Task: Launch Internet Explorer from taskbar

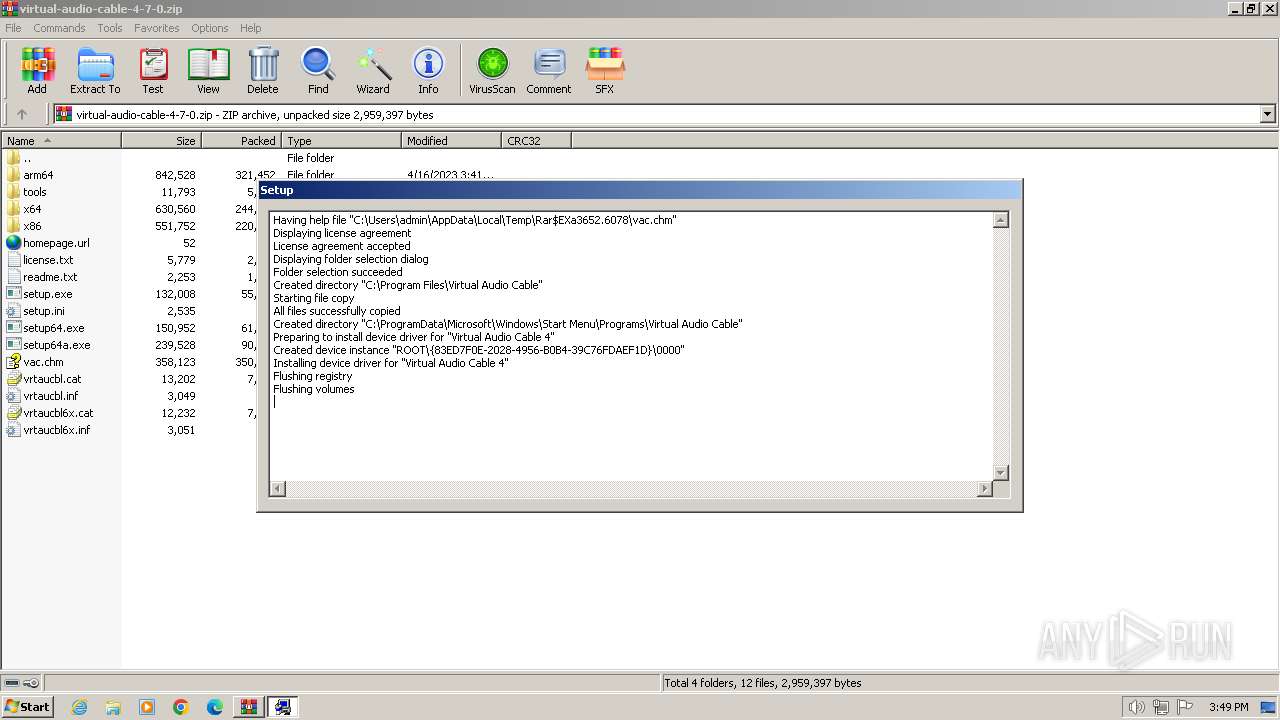Action: coord(79,707)
